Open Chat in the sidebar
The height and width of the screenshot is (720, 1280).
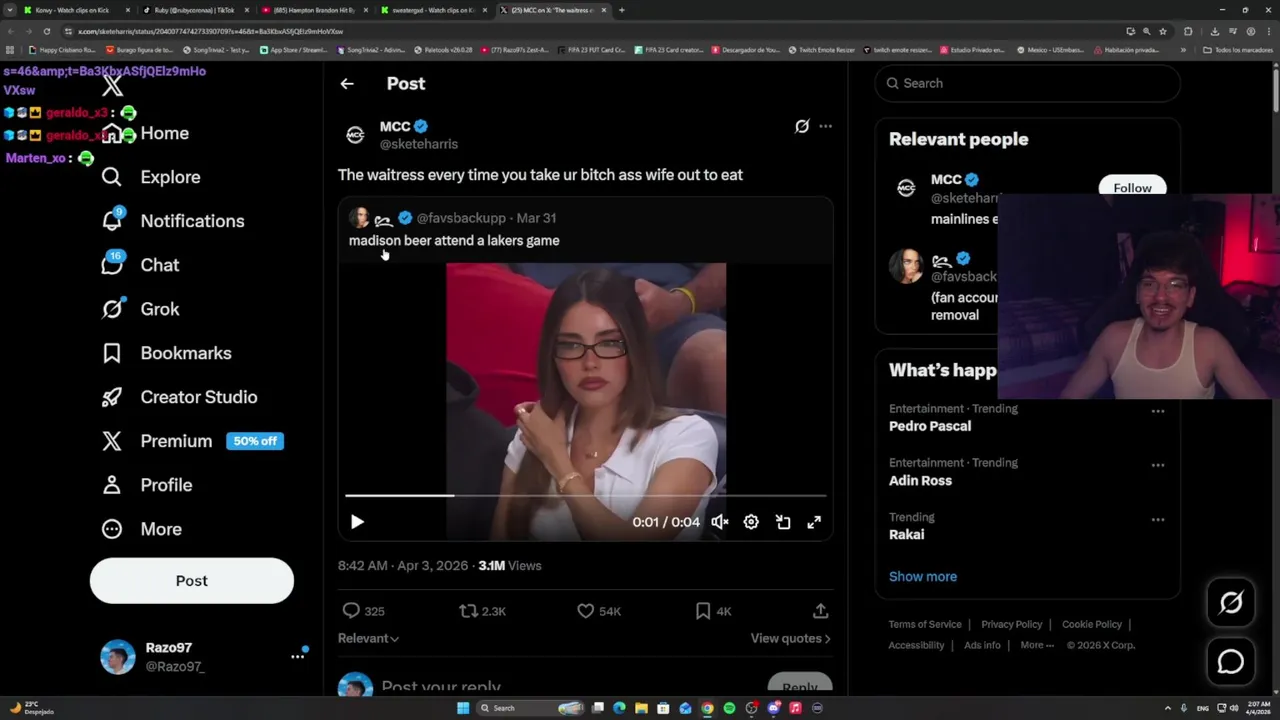(x=140, y=265)
